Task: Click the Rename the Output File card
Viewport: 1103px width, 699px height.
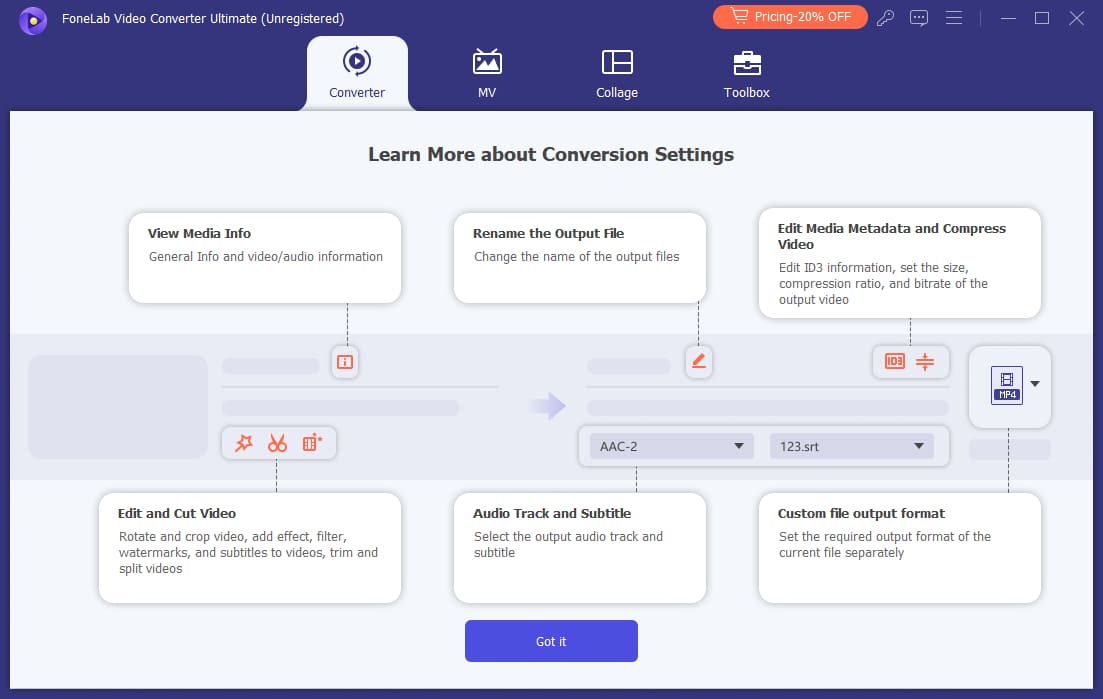Action: point(580,258)
